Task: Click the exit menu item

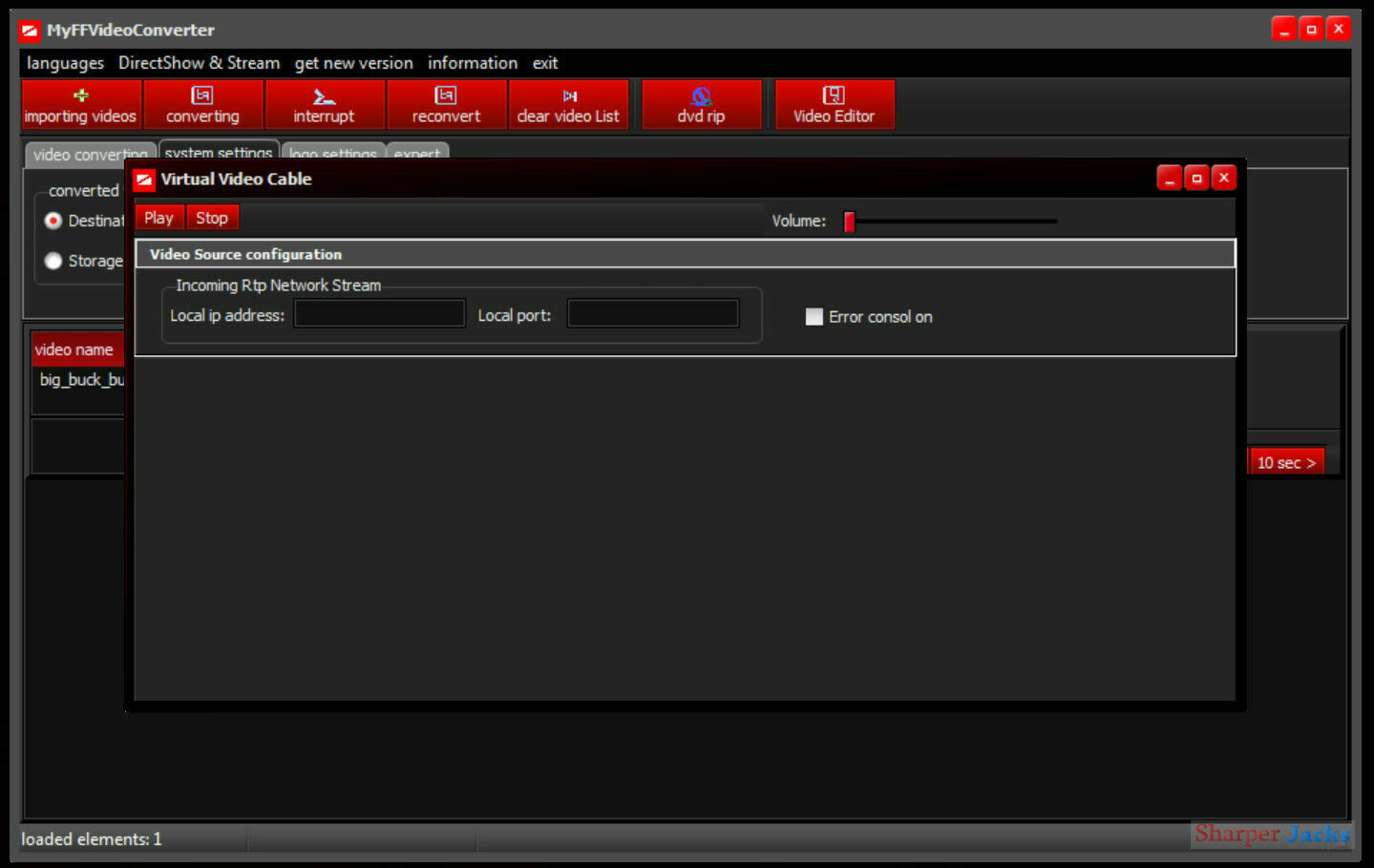Action: (545, 63)
